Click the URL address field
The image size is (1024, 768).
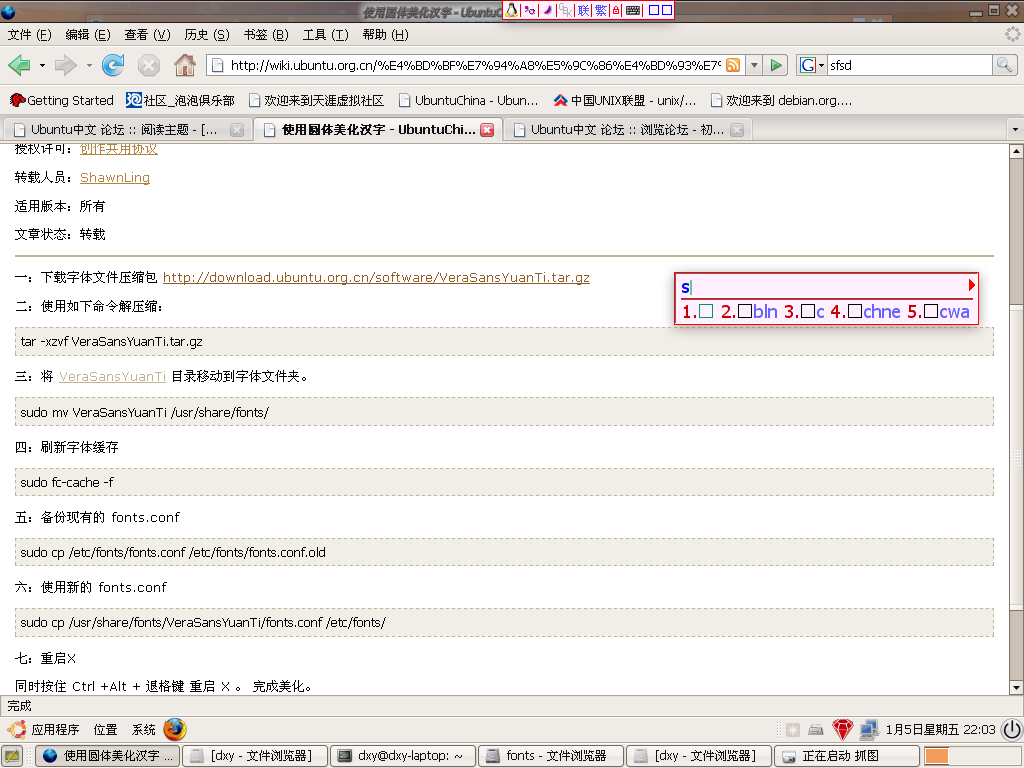pos(474,65)
